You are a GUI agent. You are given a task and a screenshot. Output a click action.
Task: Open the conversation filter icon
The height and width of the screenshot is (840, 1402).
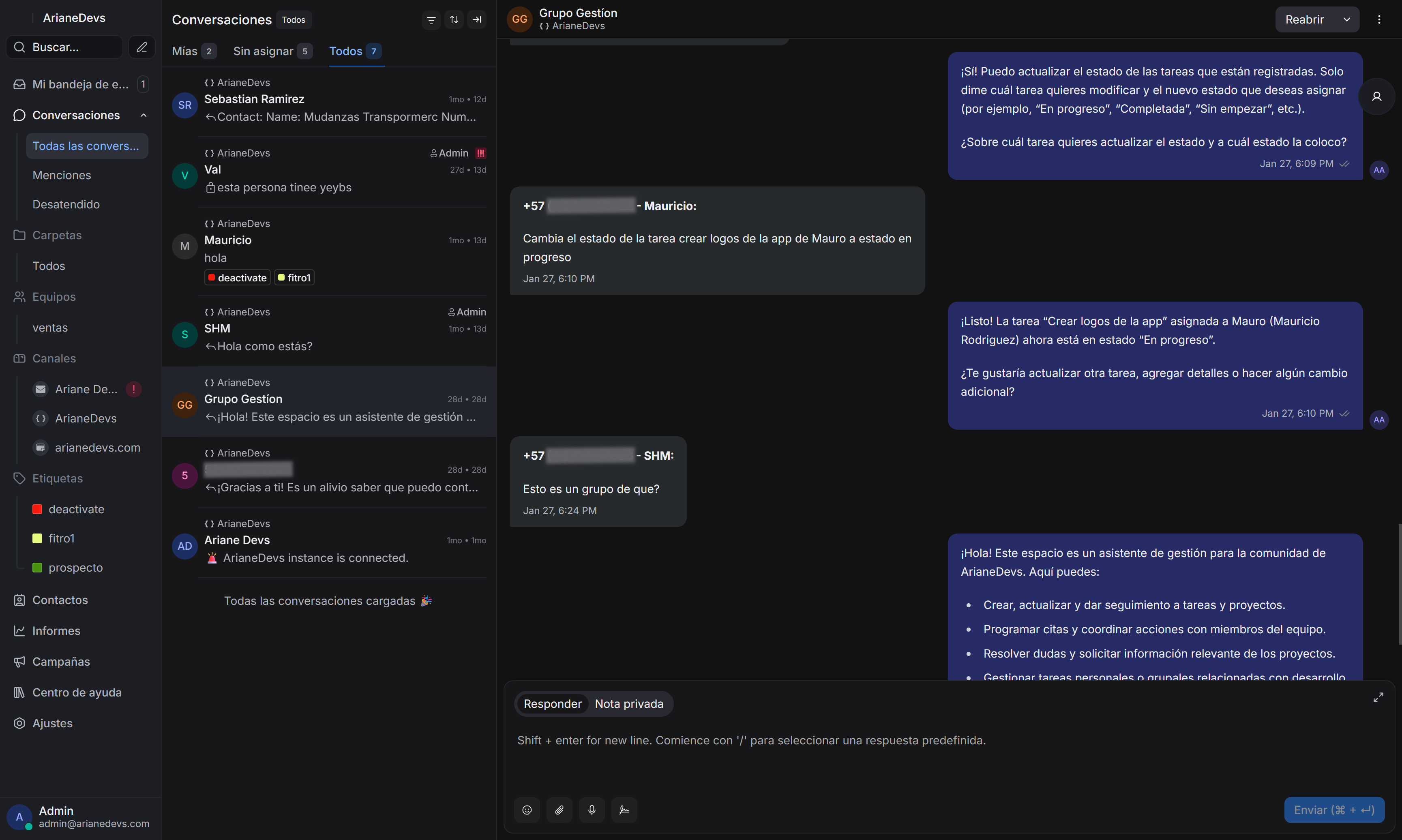(431, 20)
